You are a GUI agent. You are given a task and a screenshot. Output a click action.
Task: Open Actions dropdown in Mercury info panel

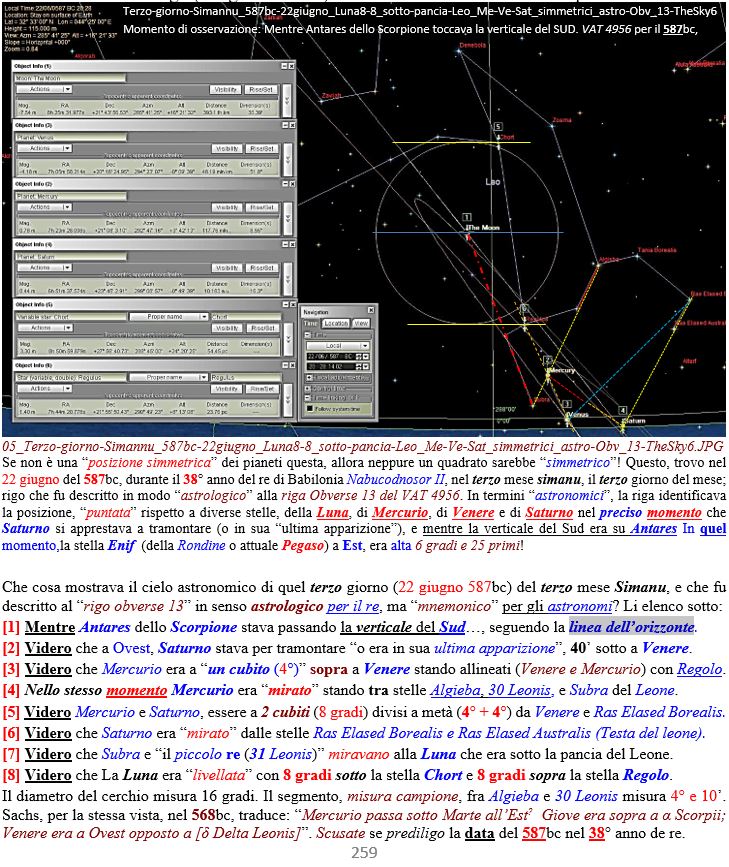pos(44,207)
